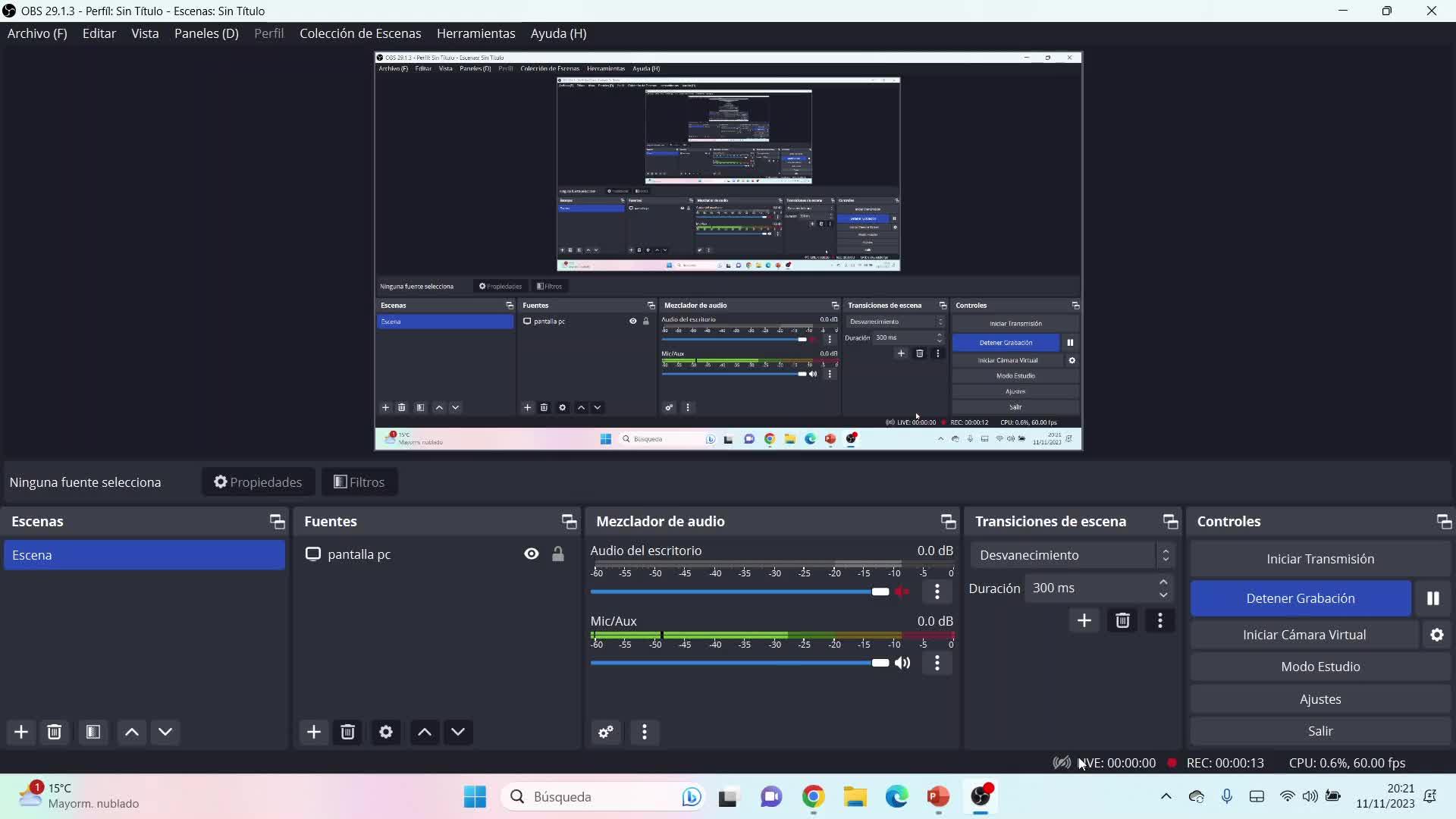Open advanced audio properties gears icon

point(605,732)
